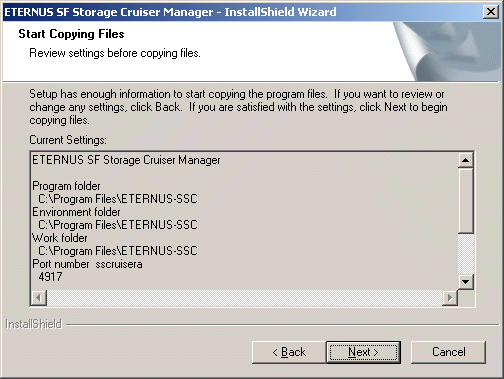Click the Environment folder line in settings
The height and width of the screenshot is (379, 504).
pos(76,212)
